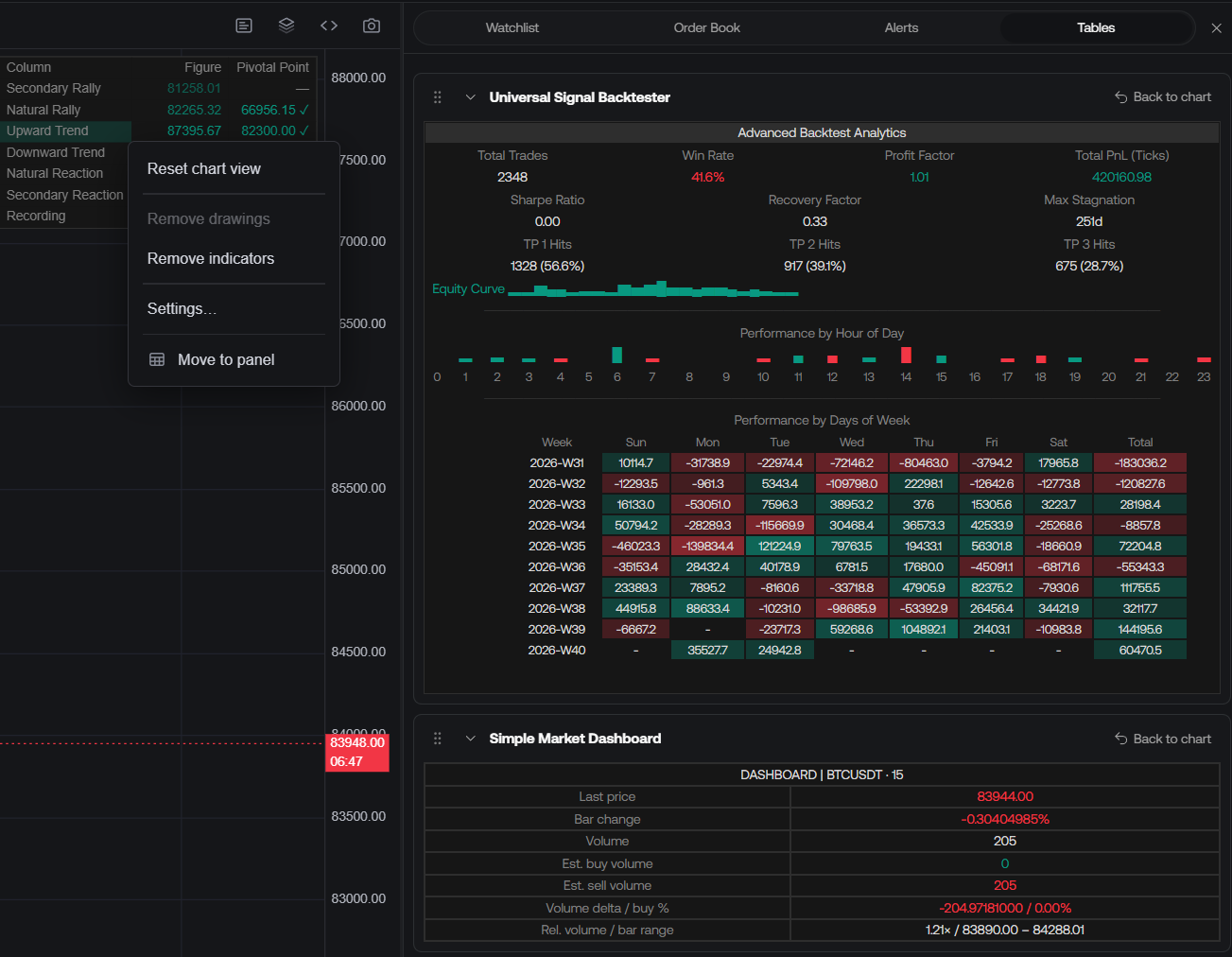Choose Remove indicators in the context menu
Screen dimensions: 1232x957
click(234, 259)
